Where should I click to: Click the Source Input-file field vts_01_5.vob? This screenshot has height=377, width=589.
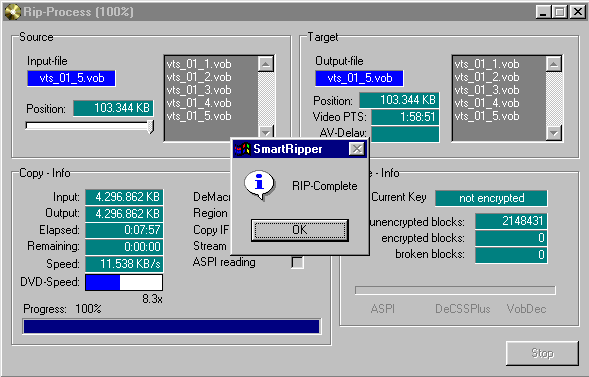[x=71, y=78]
